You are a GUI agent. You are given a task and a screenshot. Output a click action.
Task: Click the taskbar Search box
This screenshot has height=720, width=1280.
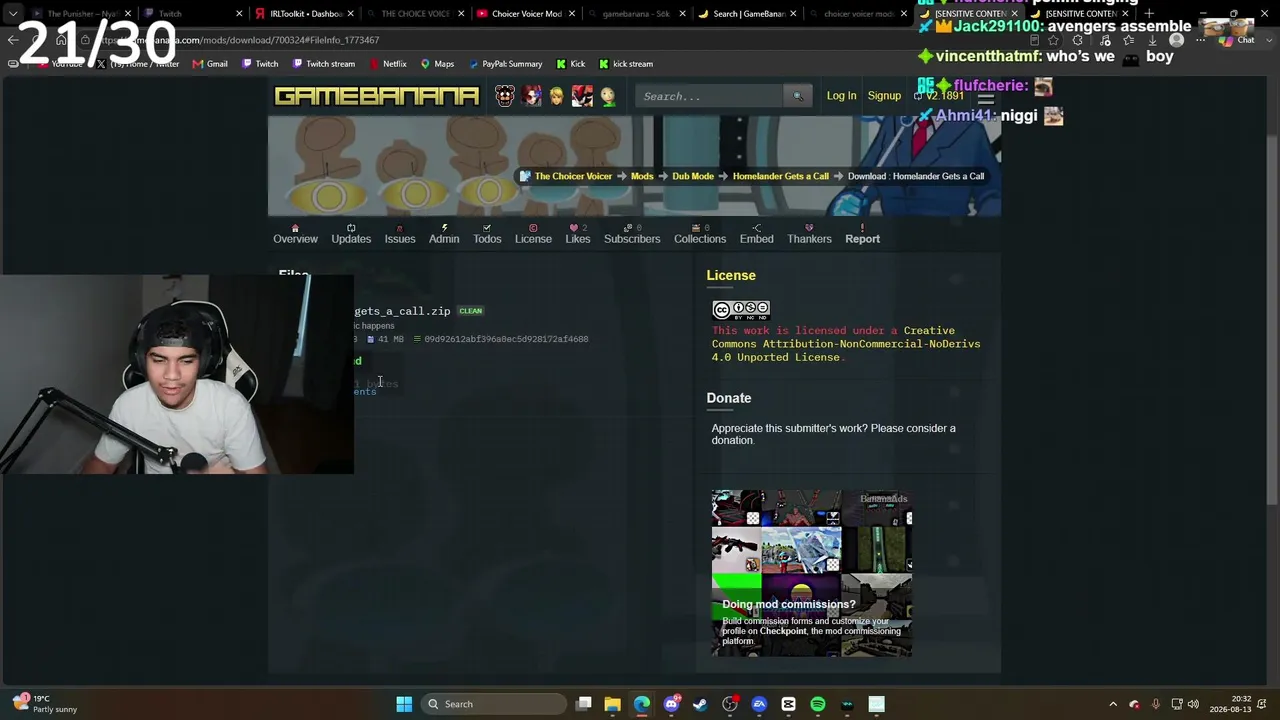[x=494, y=704]
